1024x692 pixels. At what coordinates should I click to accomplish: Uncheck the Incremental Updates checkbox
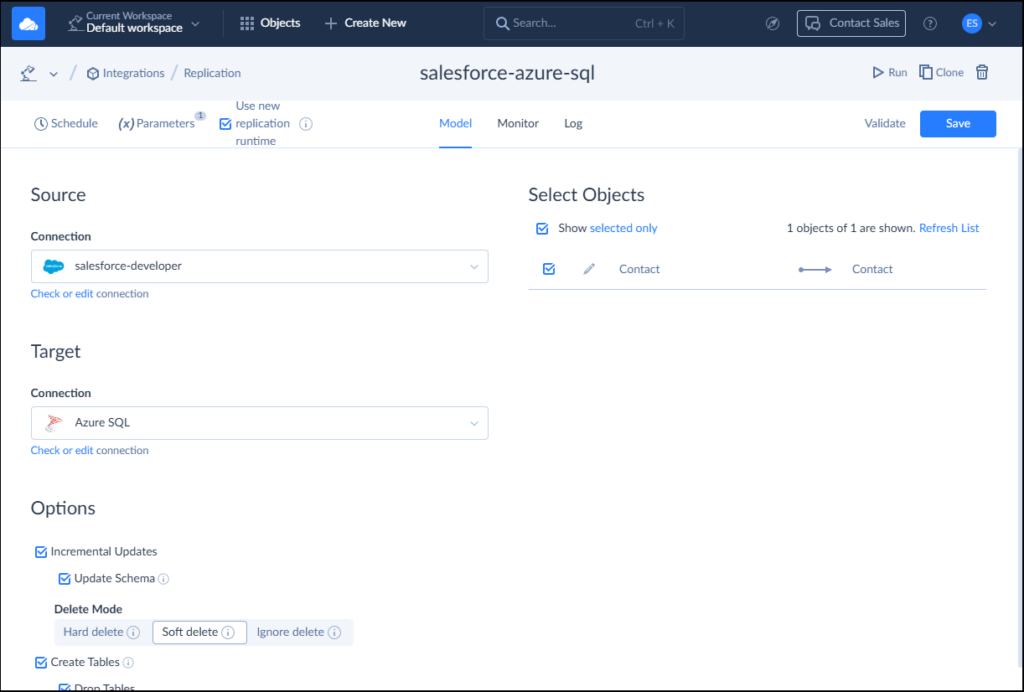(41, 551)
